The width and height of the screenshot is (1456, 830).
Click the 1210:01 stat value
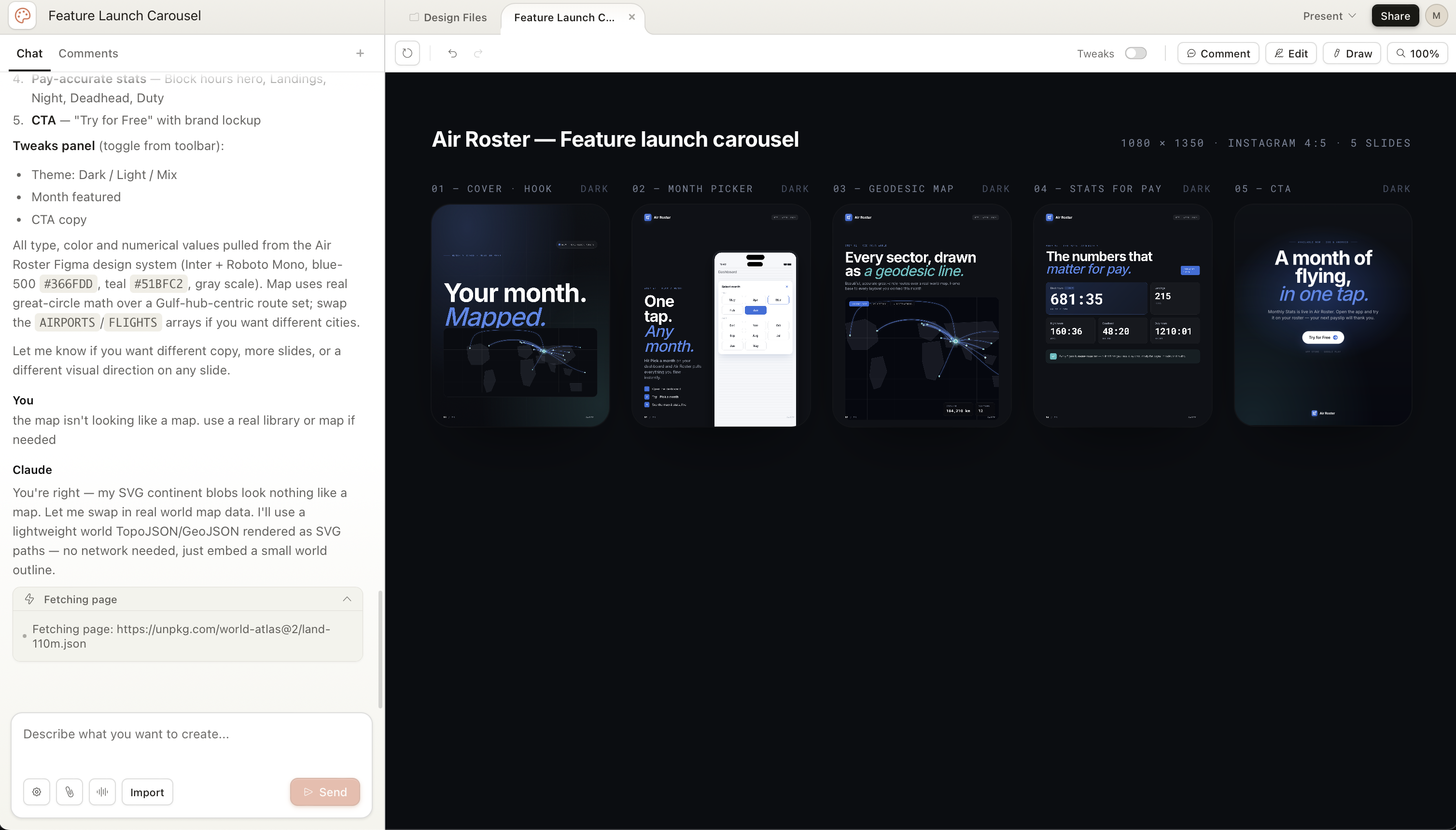pyautogui.click(x=1173, y=331)
